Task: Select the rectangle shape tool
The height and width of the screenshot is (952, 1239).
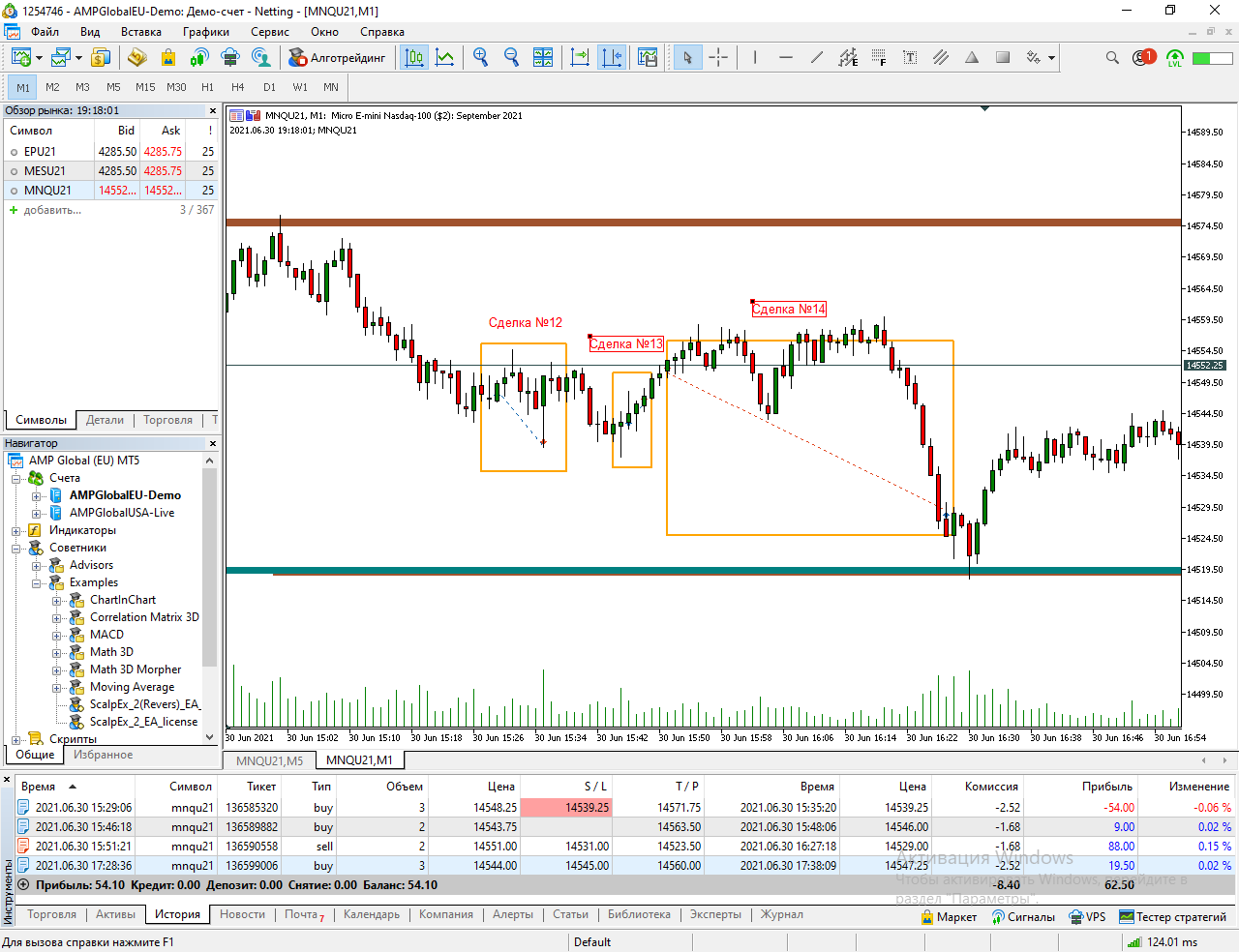Action: coord(1003,58)
